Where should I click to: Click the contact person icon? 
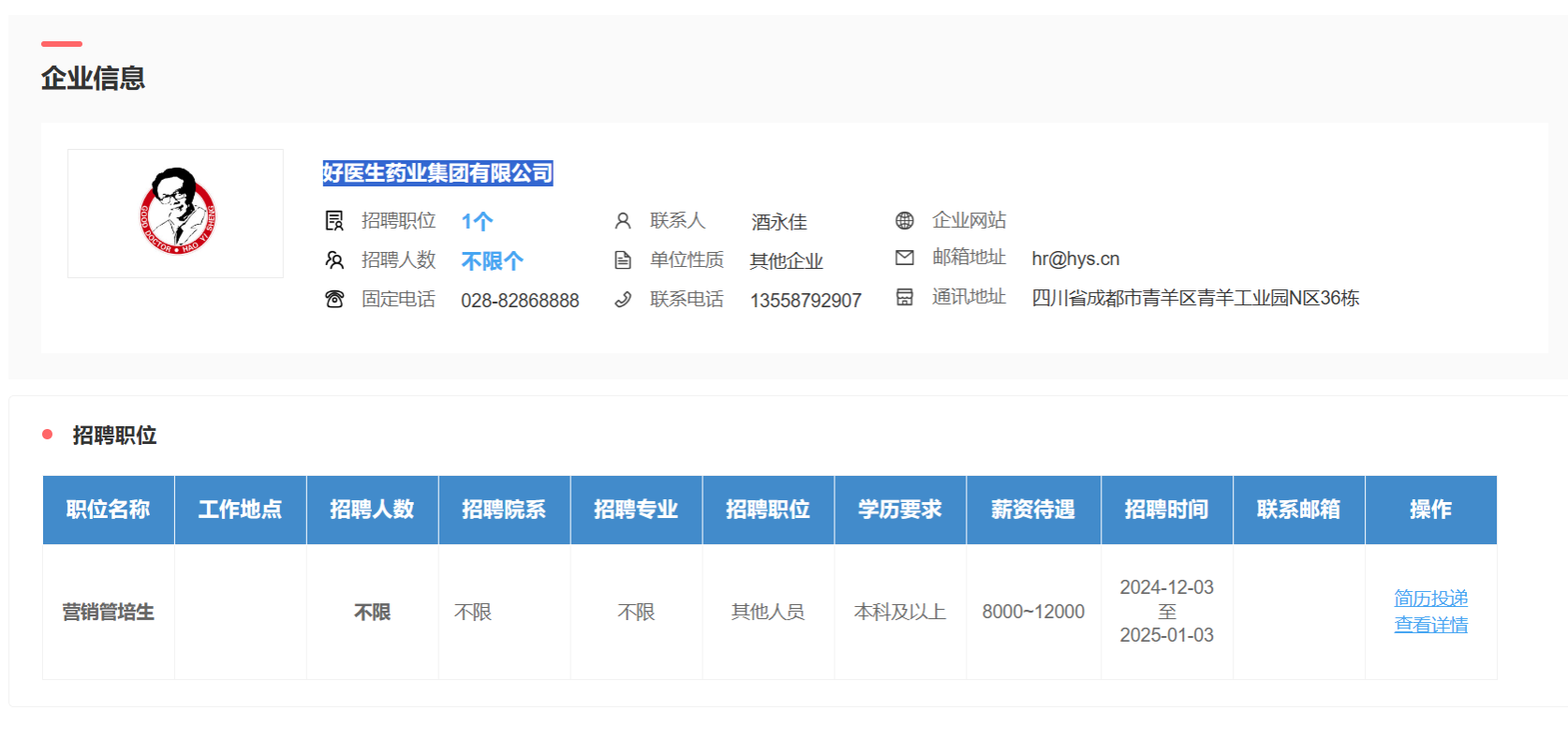[623, 221]
